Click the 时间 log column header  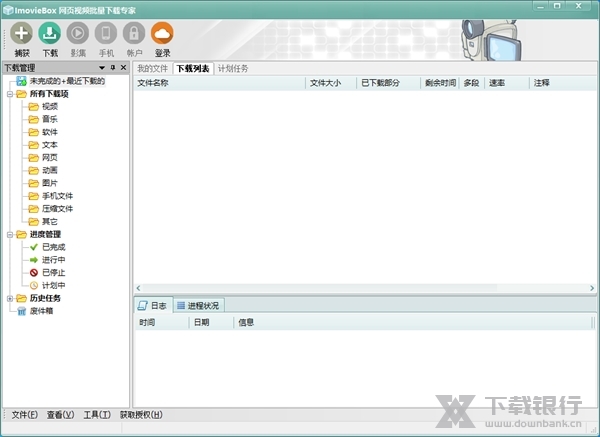click(161, 323)
